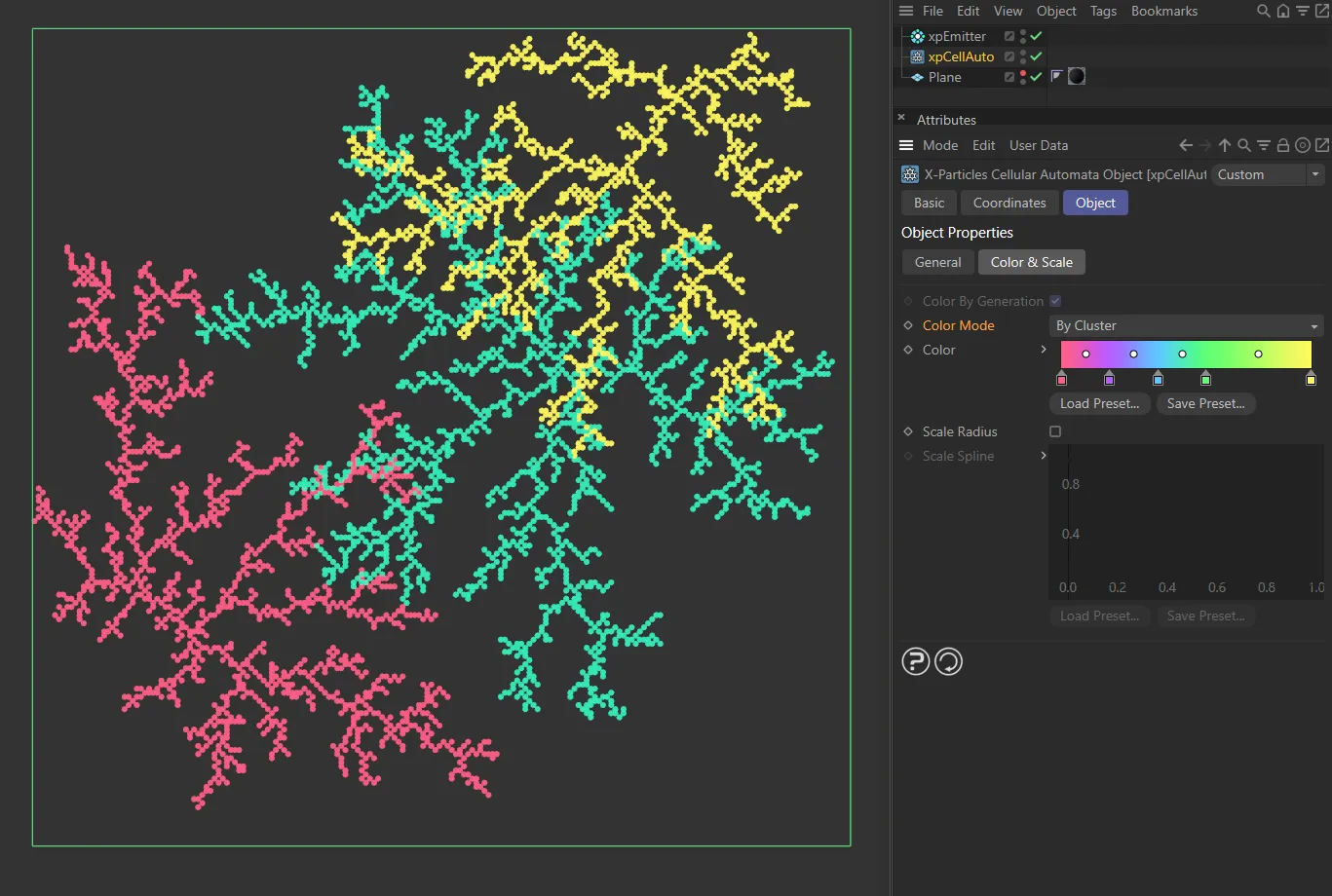Image resolution: width=1332 pixels, height=896 pixels.
Task: Click the lock icon in Attributes toolbar
Action: click(1282, 144)
